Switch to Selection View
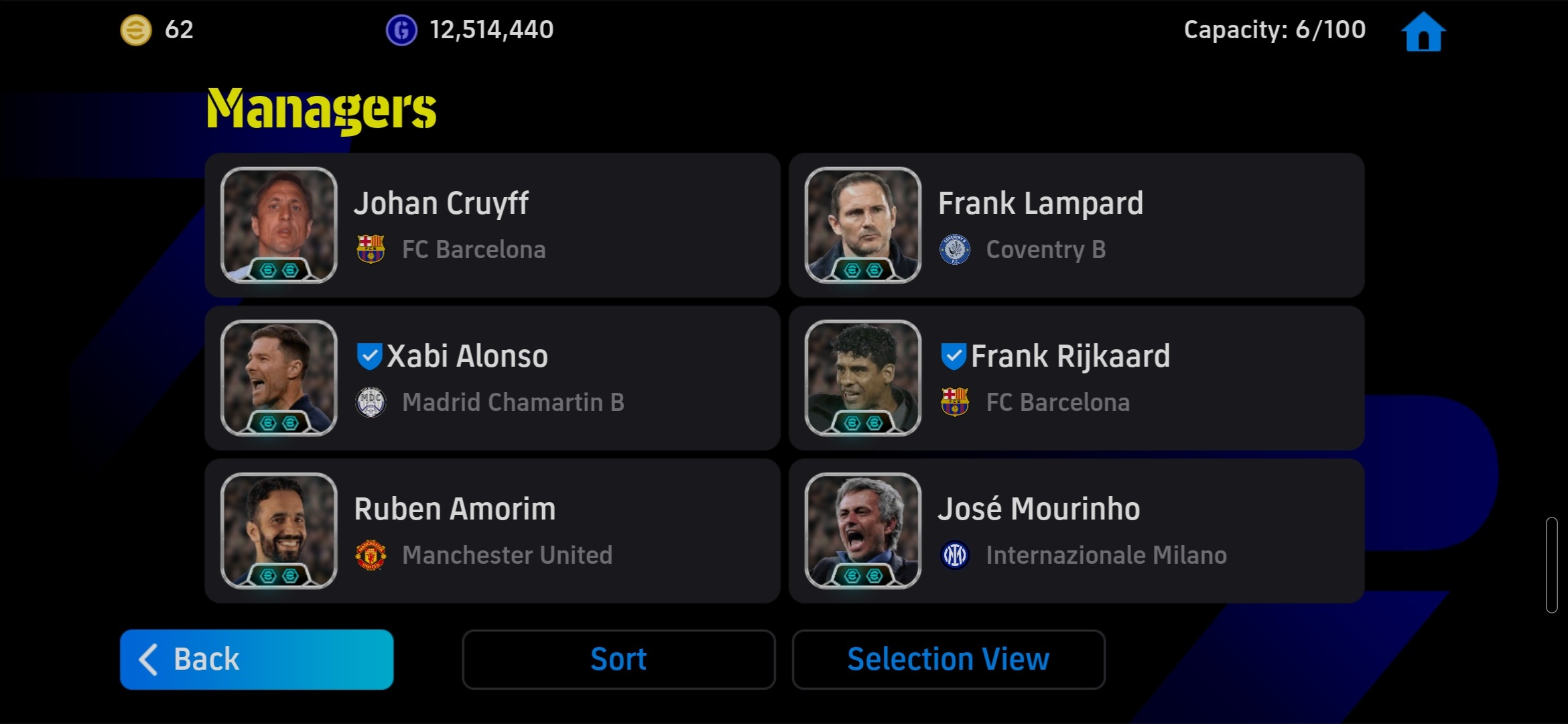Screen dimensions: 1568x724 point(948,659)
